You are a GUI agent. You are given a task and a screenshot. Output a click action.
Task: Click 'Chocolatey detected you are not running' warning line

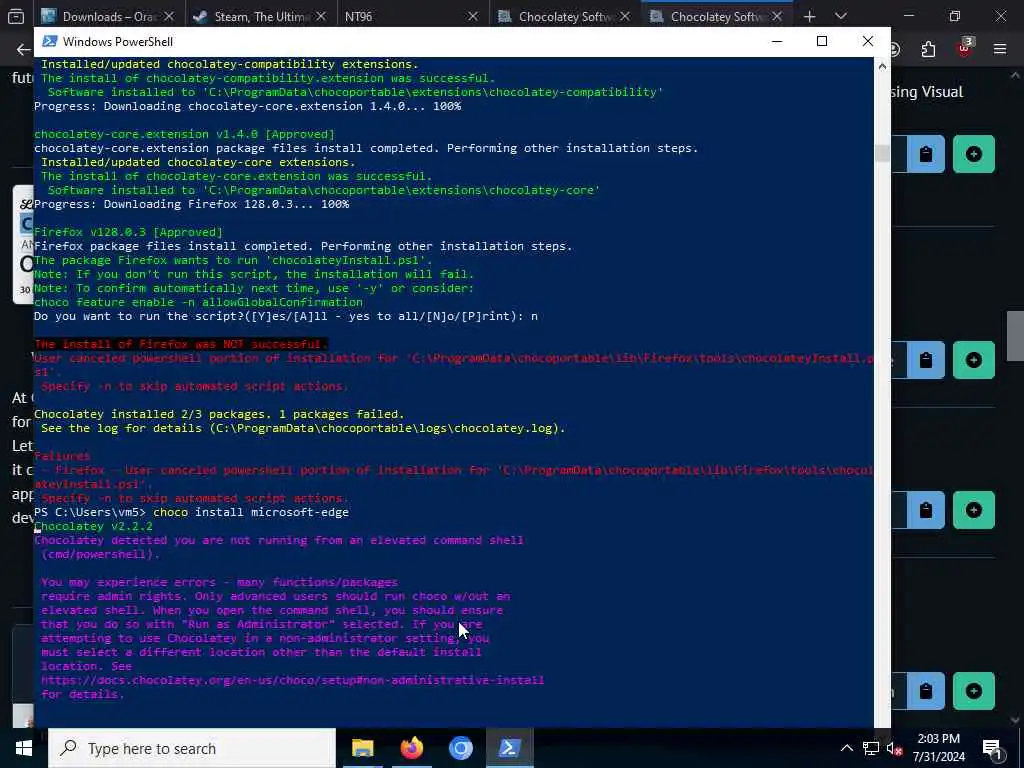point(279,540)
